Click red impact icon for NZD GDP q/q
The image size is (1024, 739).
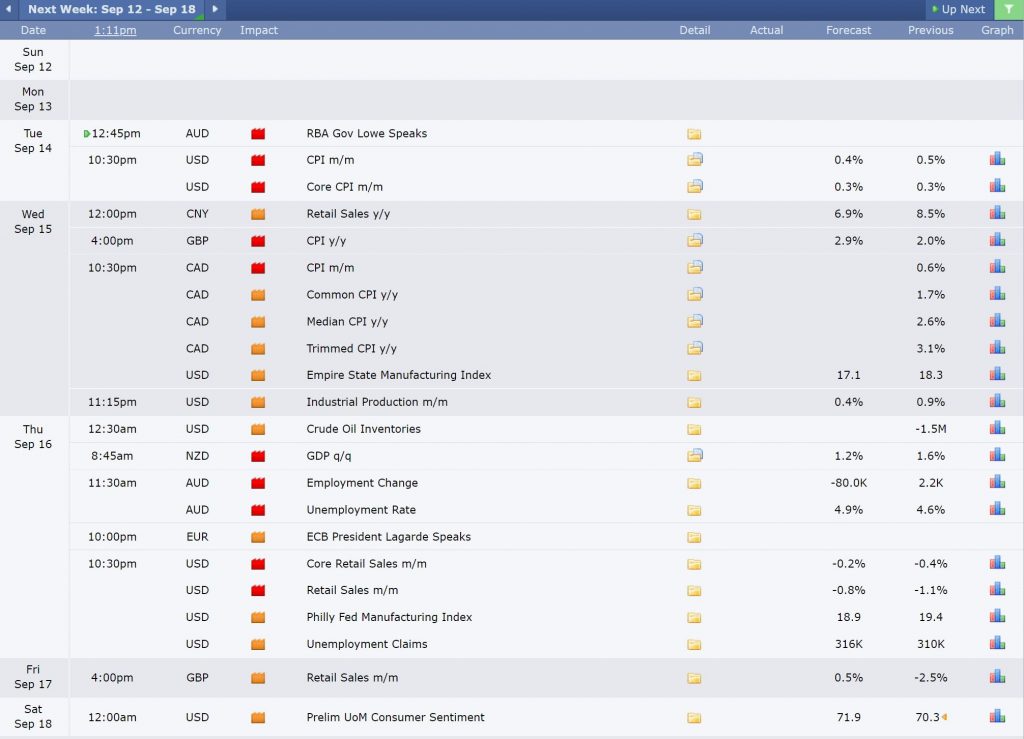(258, 456)
